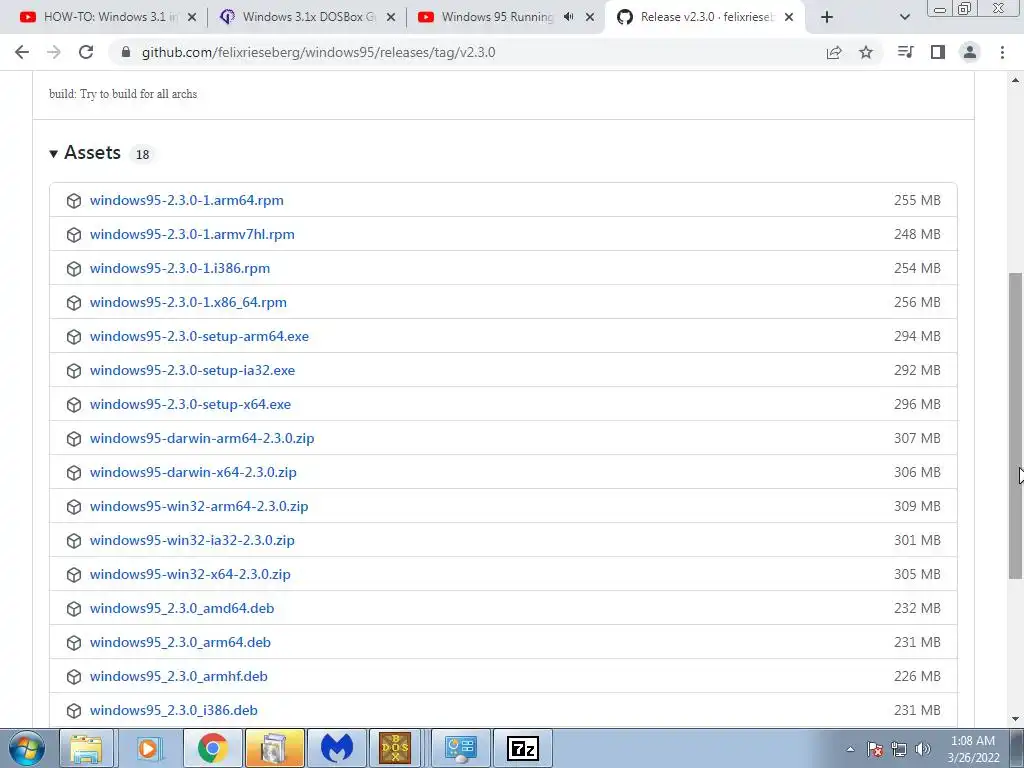Open Windows Explorer from taskbar
1024x768 pixels.
click(x=87, y=748)
